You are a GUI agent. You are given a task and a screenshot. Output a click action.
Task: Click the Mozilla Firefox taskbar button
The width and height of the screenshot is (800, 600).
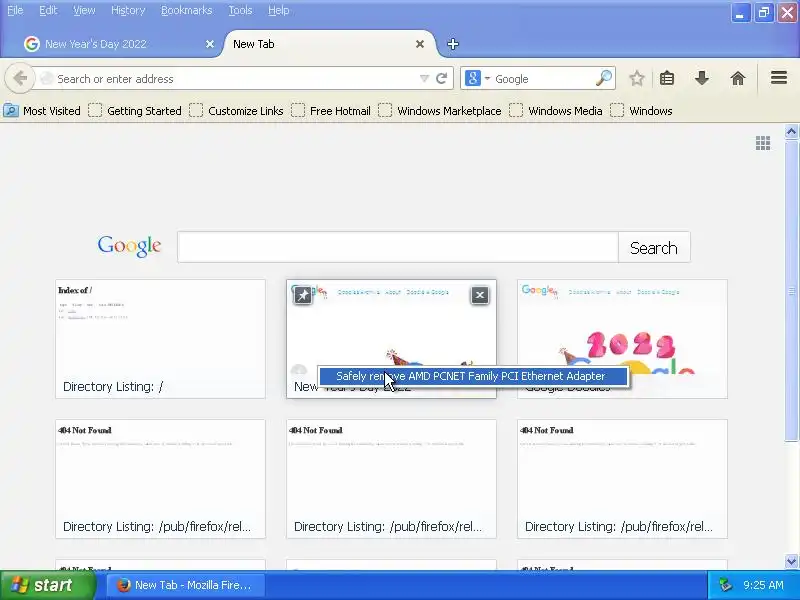point(186,585)
